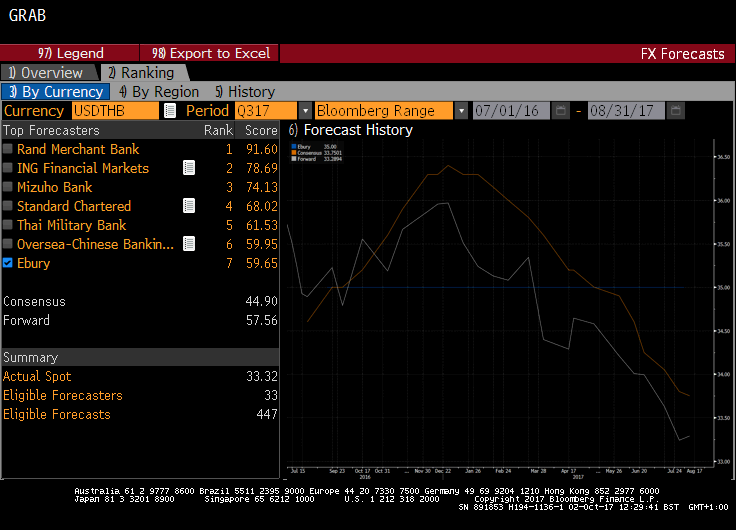Click the Q317 period field
The image size is (736, 530).
(x=266, y=111)
